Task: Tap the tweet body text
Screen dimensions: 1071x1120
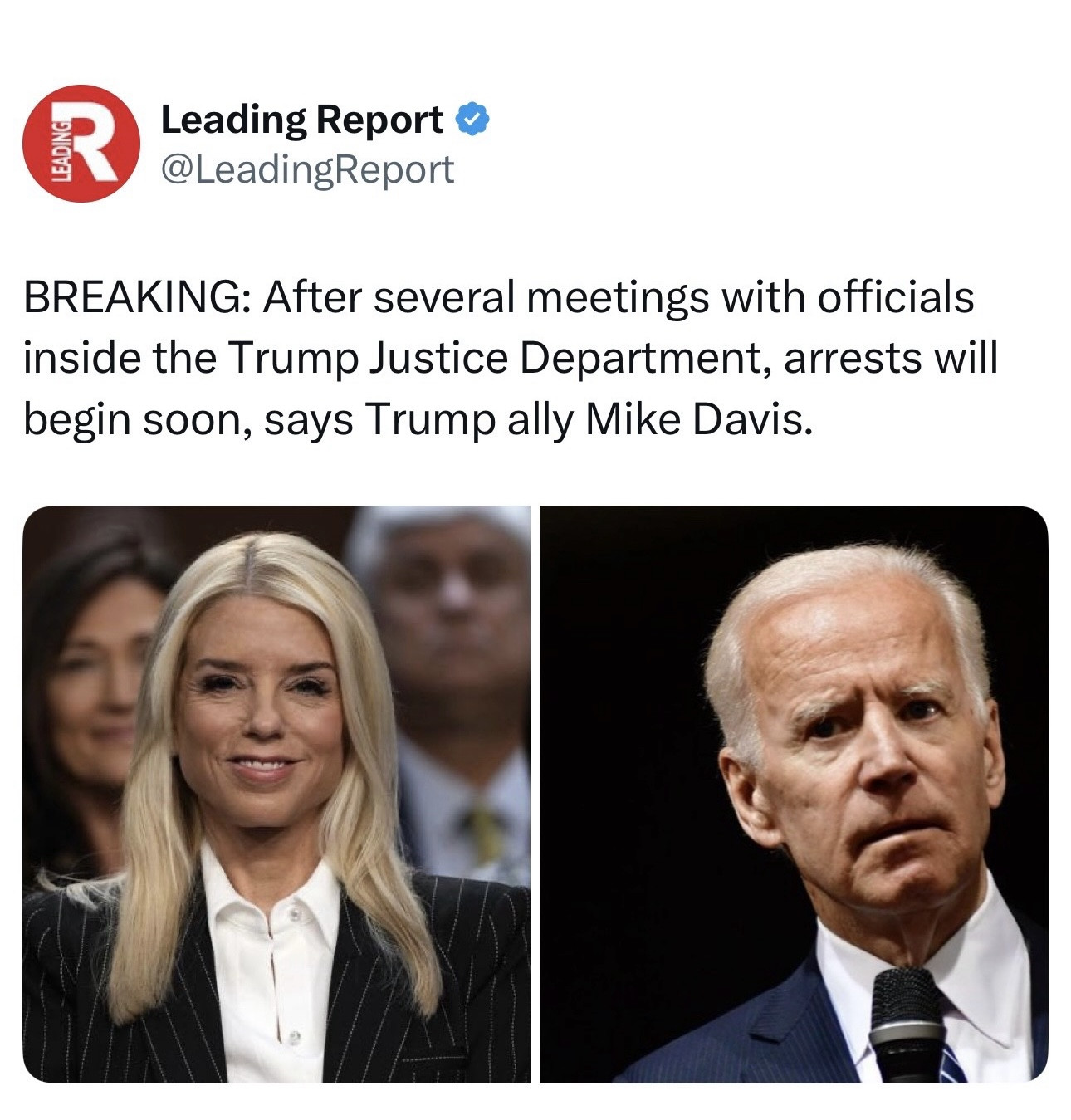Action: 511,359
